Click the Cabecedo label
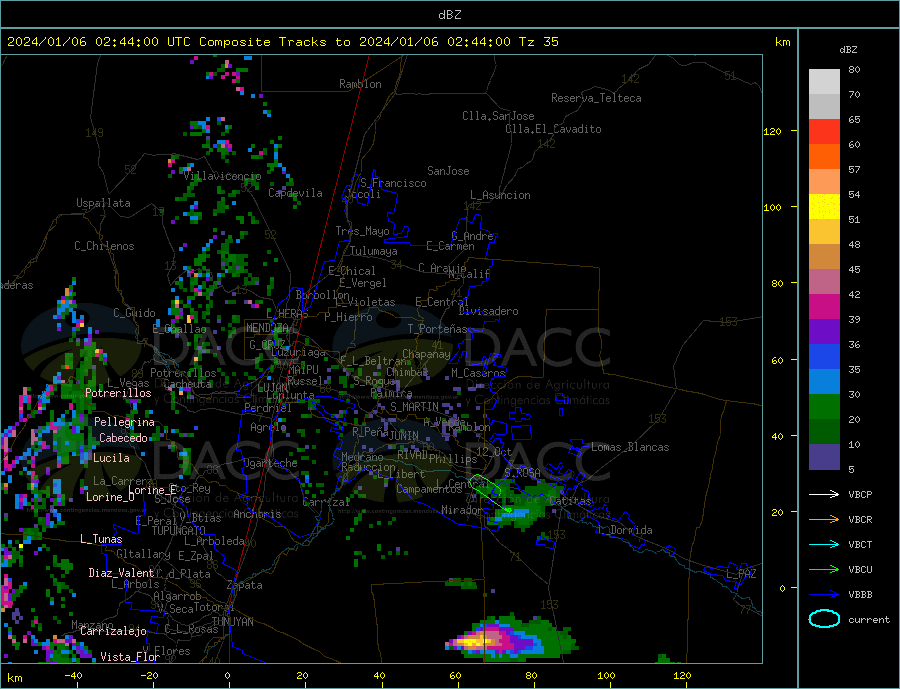Screen dimensions: 900x689 pyautogui.click(x=123, y=438)
